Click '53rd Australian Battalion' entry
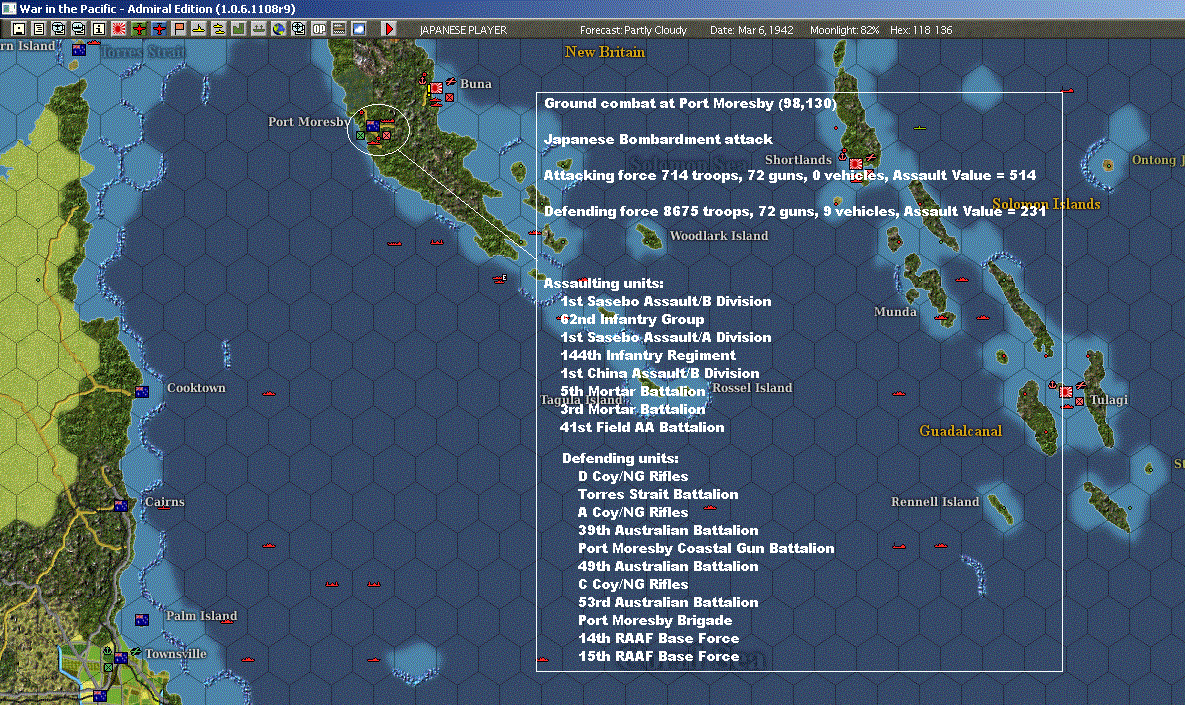 pyautogui.click(x=668, y=602)
